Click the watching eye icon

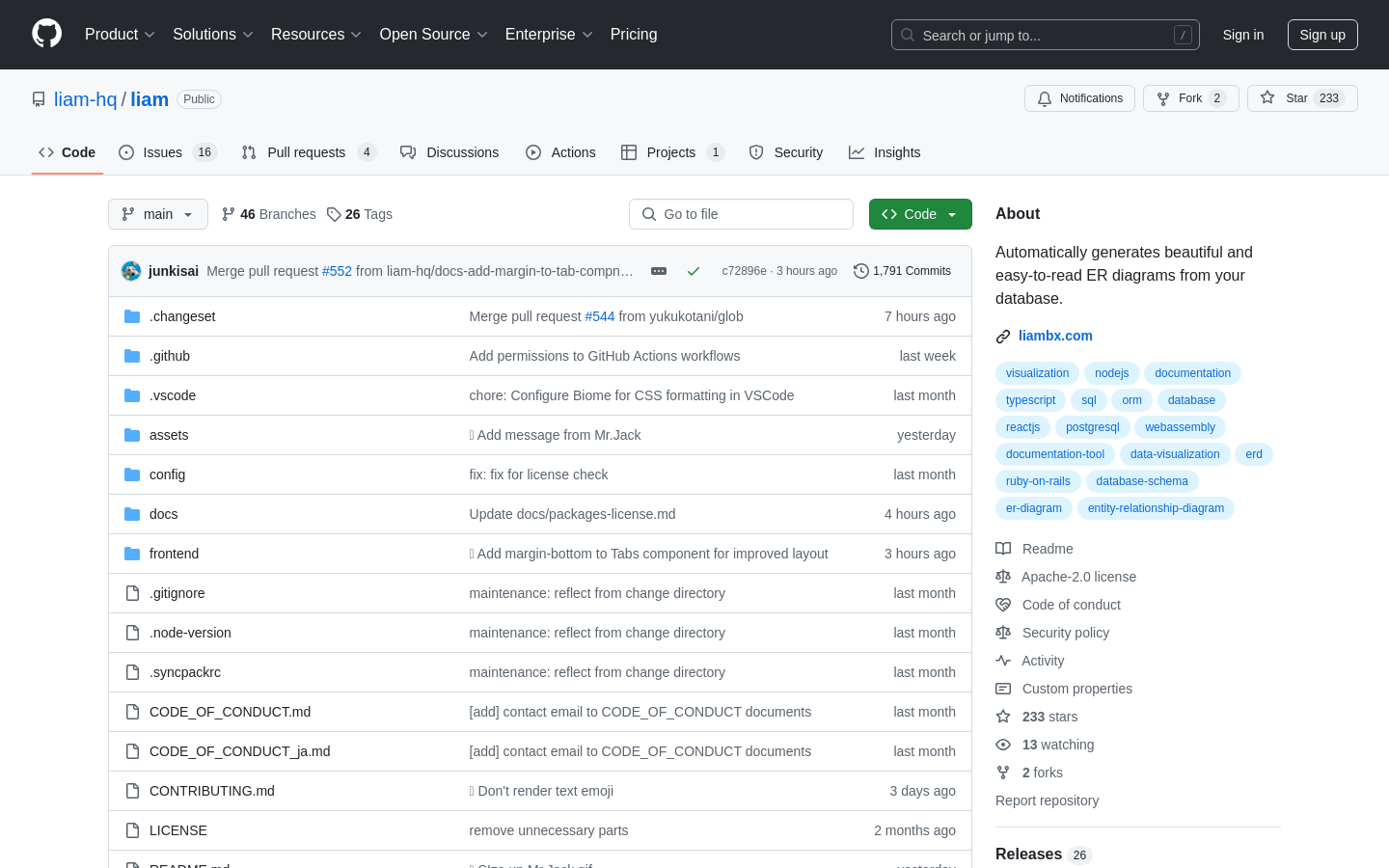tap(1003, 745)
